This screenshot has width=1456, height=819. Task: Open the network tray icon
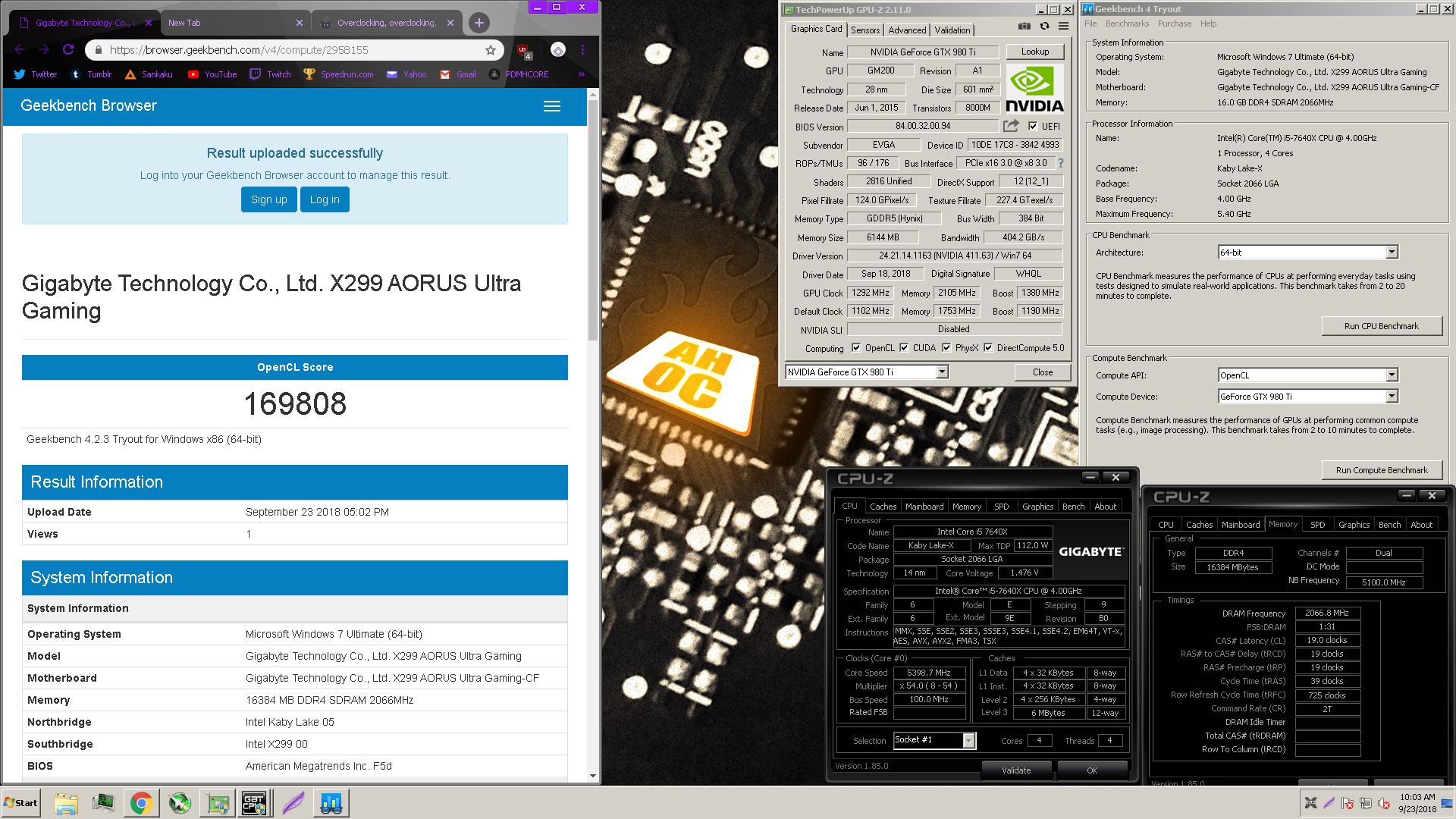[x=1365, y=803]
